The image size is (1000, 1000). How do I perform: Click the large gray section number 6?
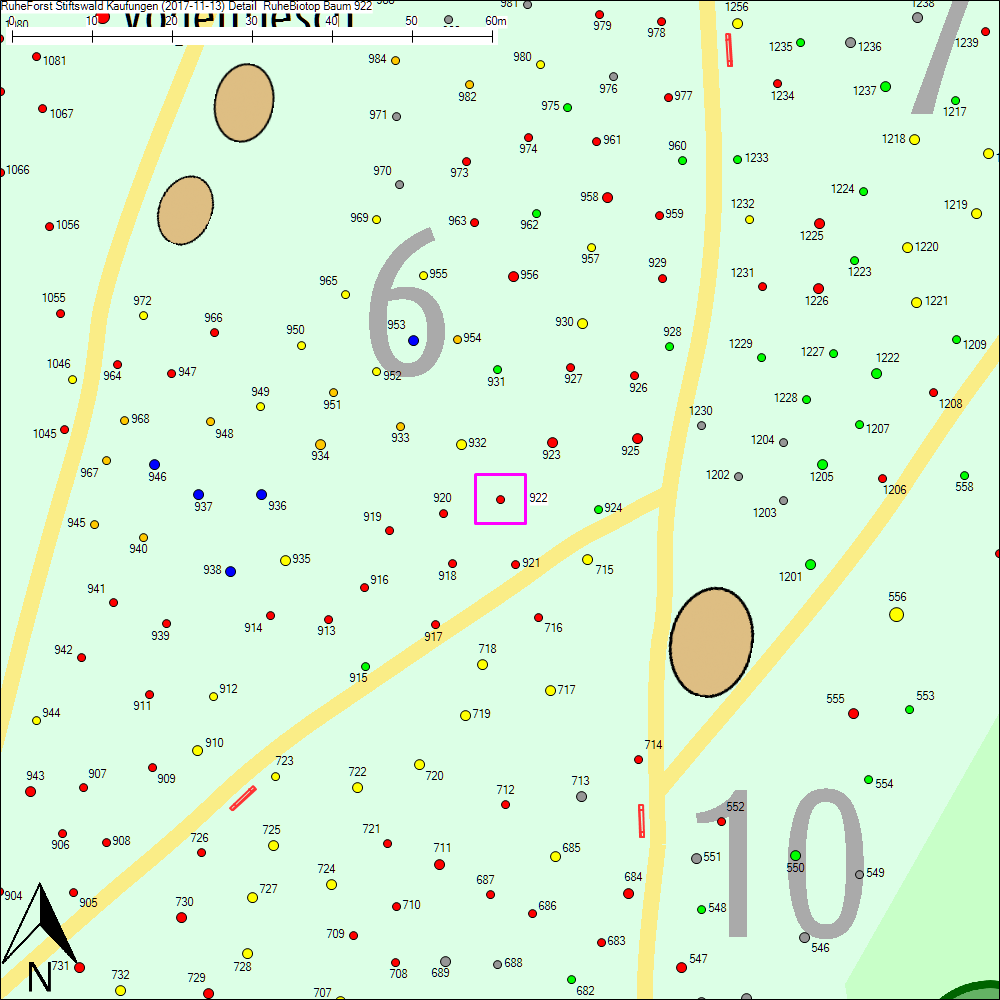click(x=406, y=305)
